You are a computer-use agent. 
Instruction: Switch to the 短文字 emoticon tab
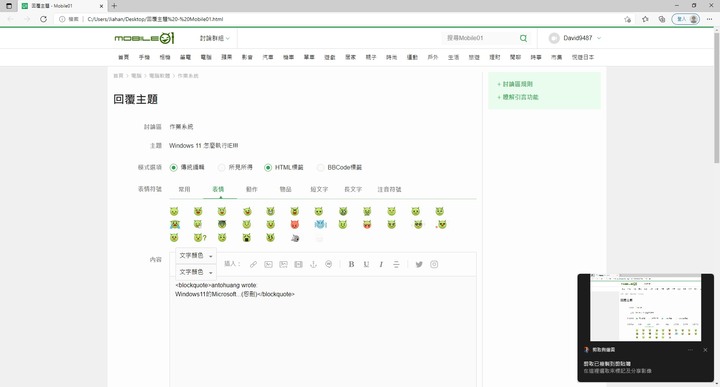click(319, 189)
